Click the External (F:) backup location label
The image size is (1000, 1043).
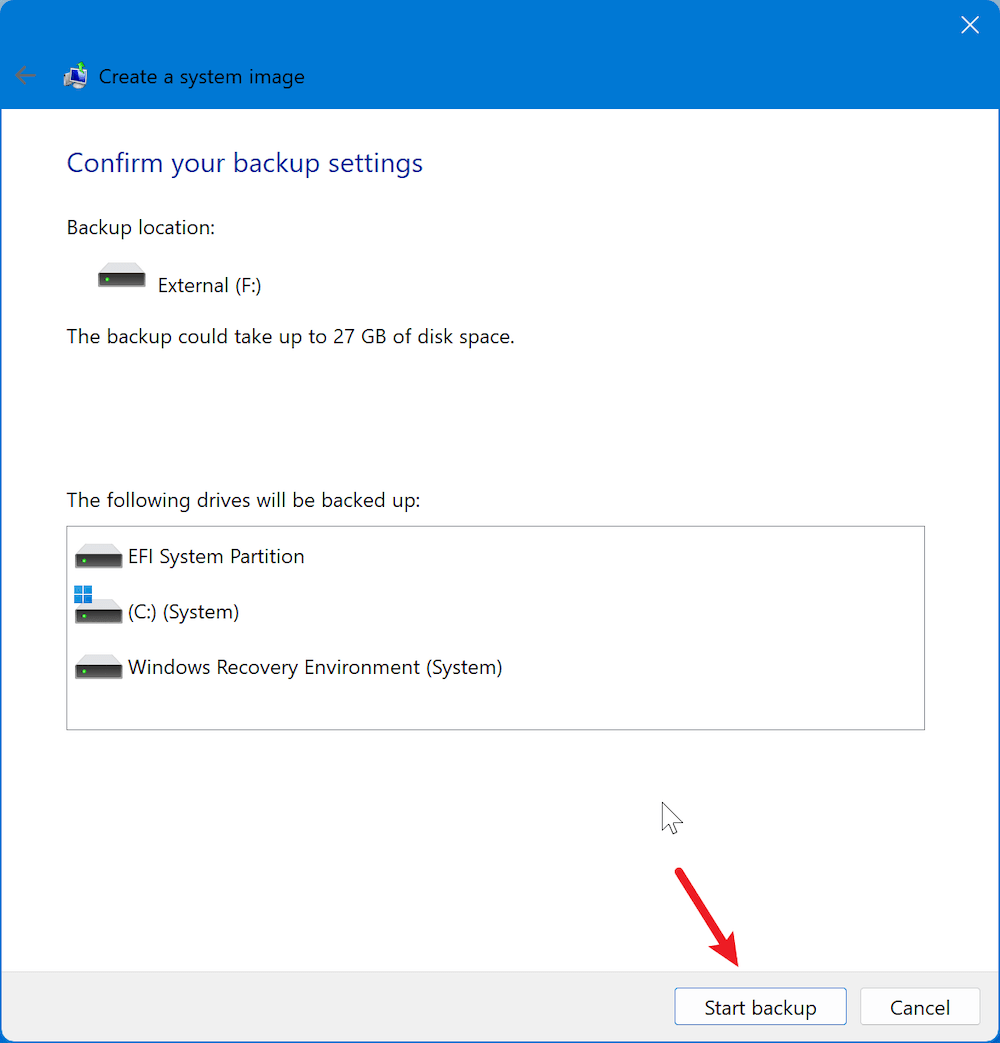click(x=209, y=285)
